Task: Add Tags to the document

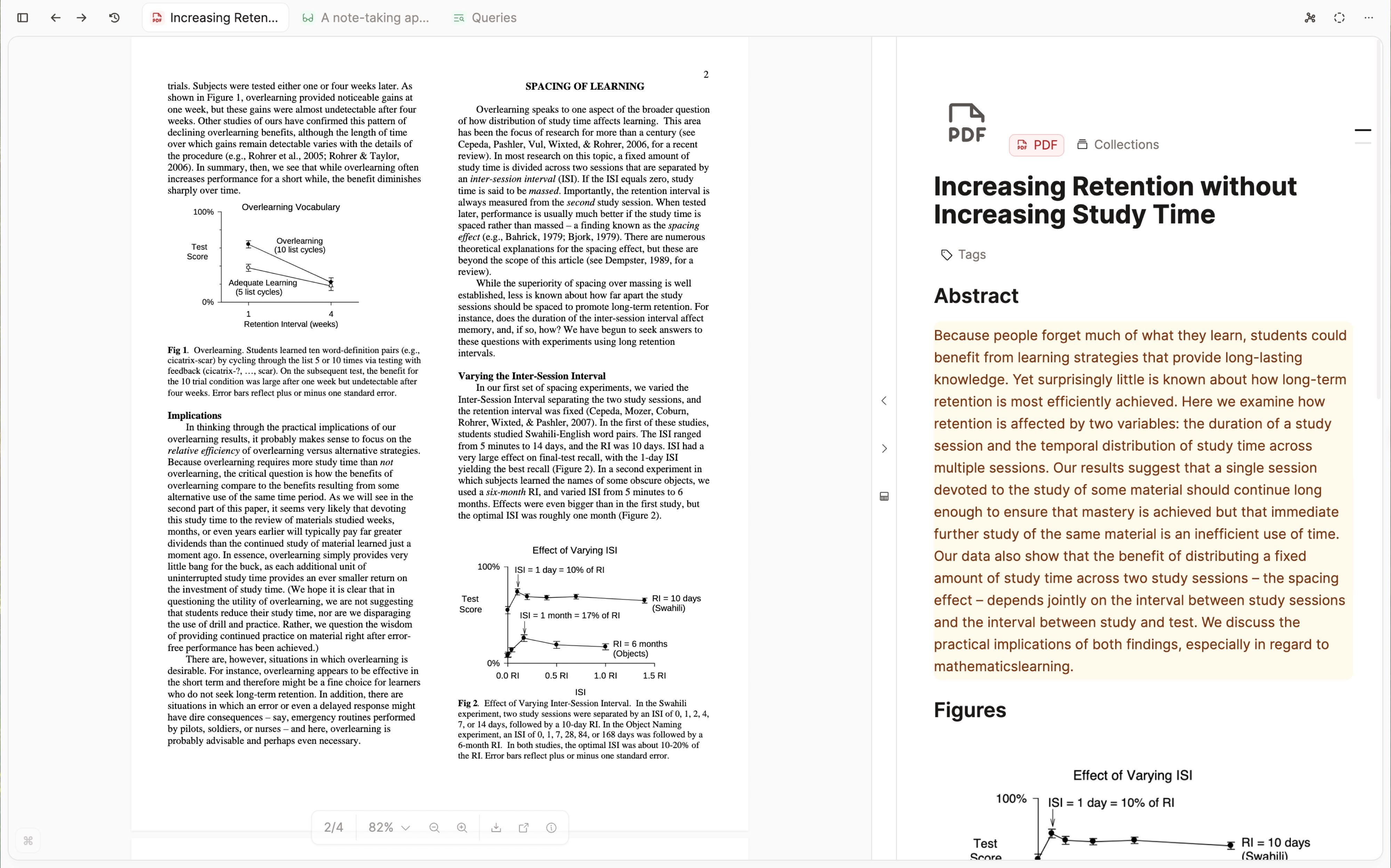Action: pos(963,254)
